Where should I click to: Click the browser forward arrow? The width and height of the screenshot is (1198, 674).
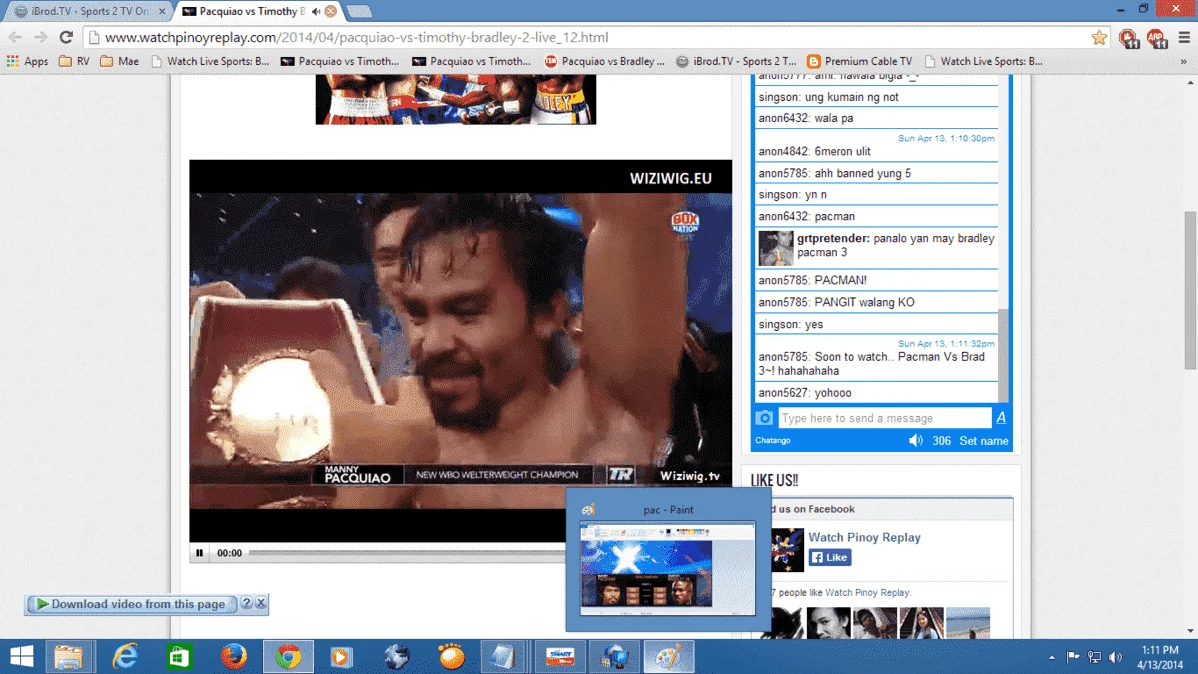pos(40,37)
